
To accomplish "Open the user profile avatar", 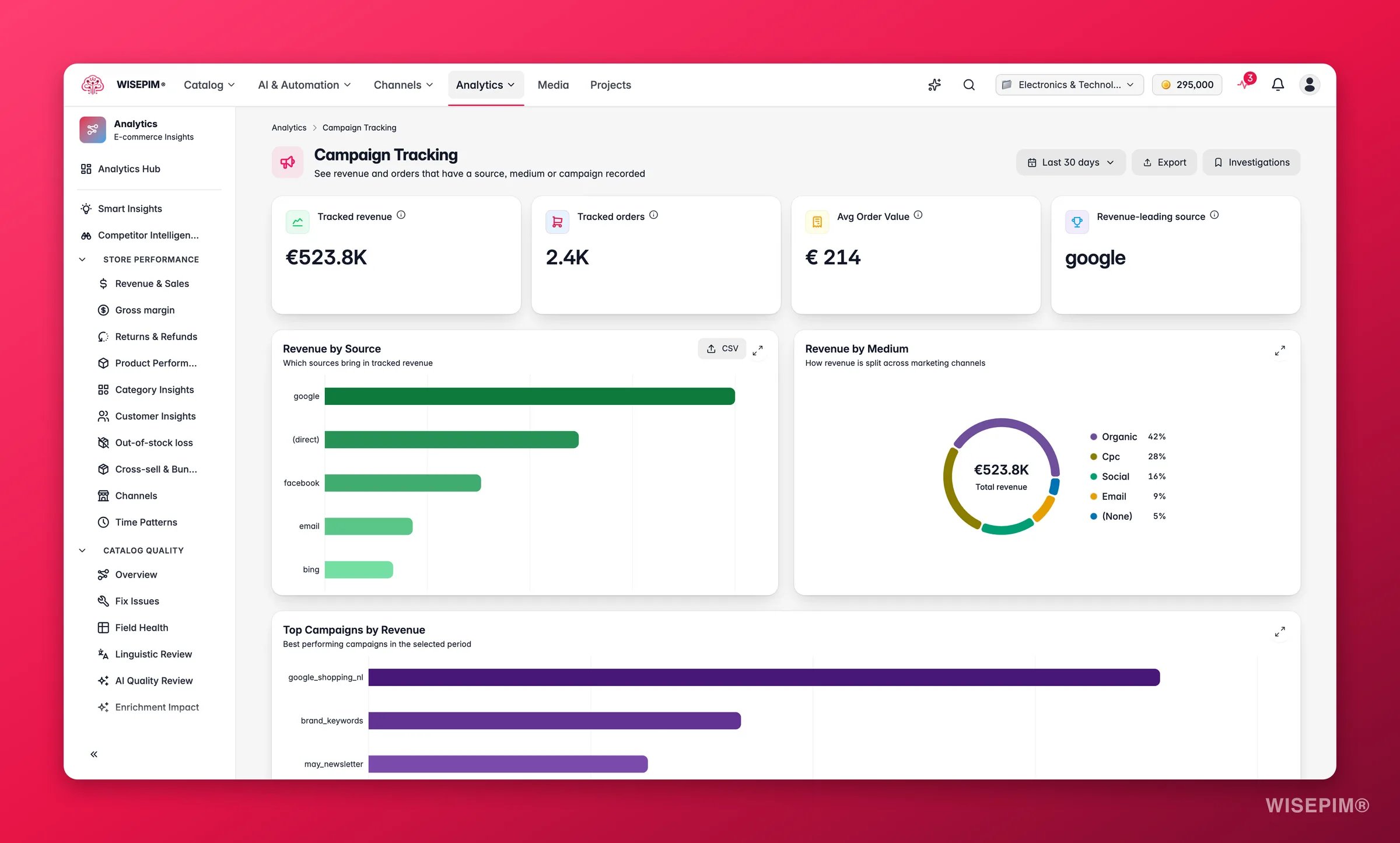I will click(1309, 85).
